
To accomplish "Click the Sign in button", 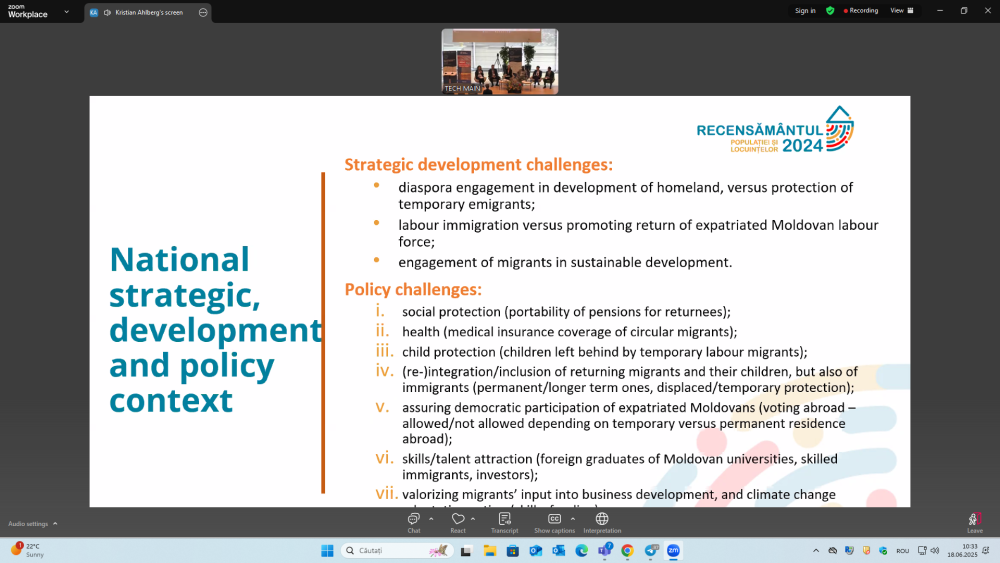I will click(805, 11).
